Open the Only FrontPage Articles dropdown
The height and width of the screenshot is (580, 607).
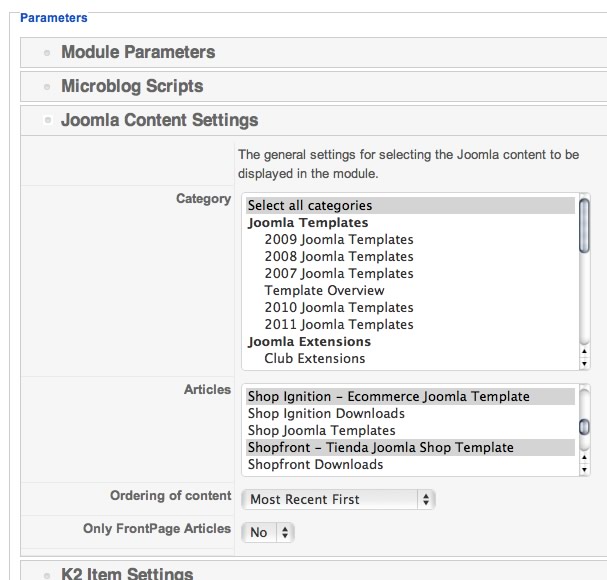click(268, 532)
